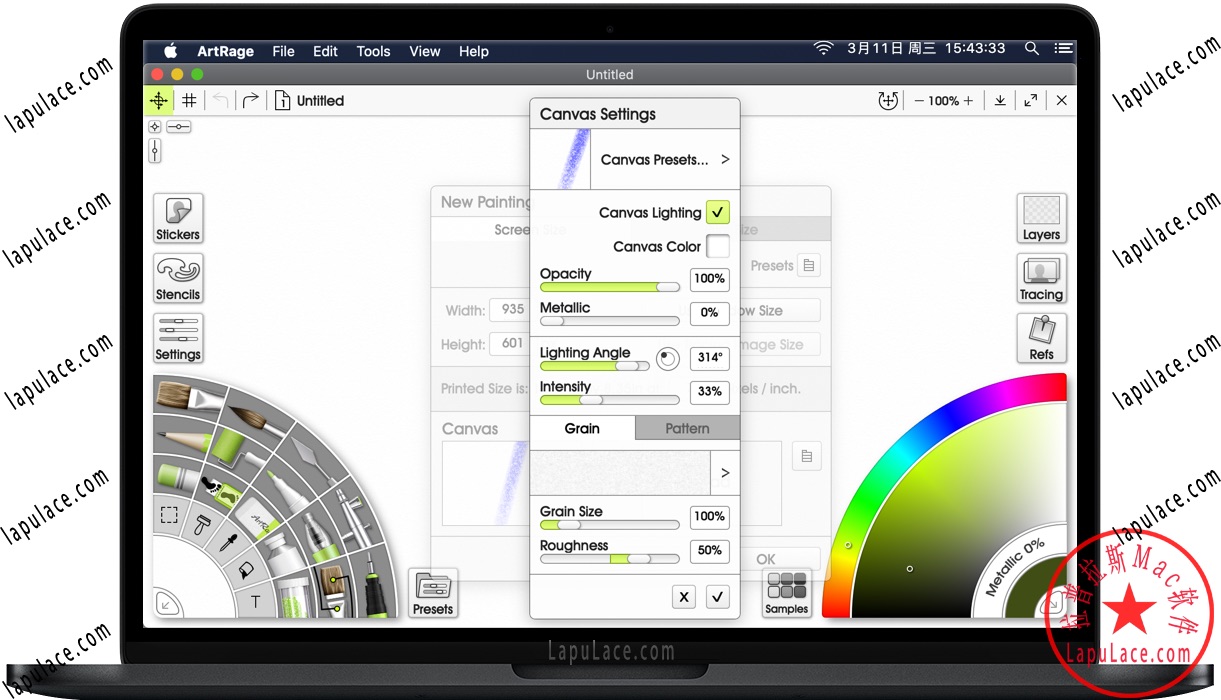Open the Refs panel
Screen dimensions: 1221x700
[1041, 338]
